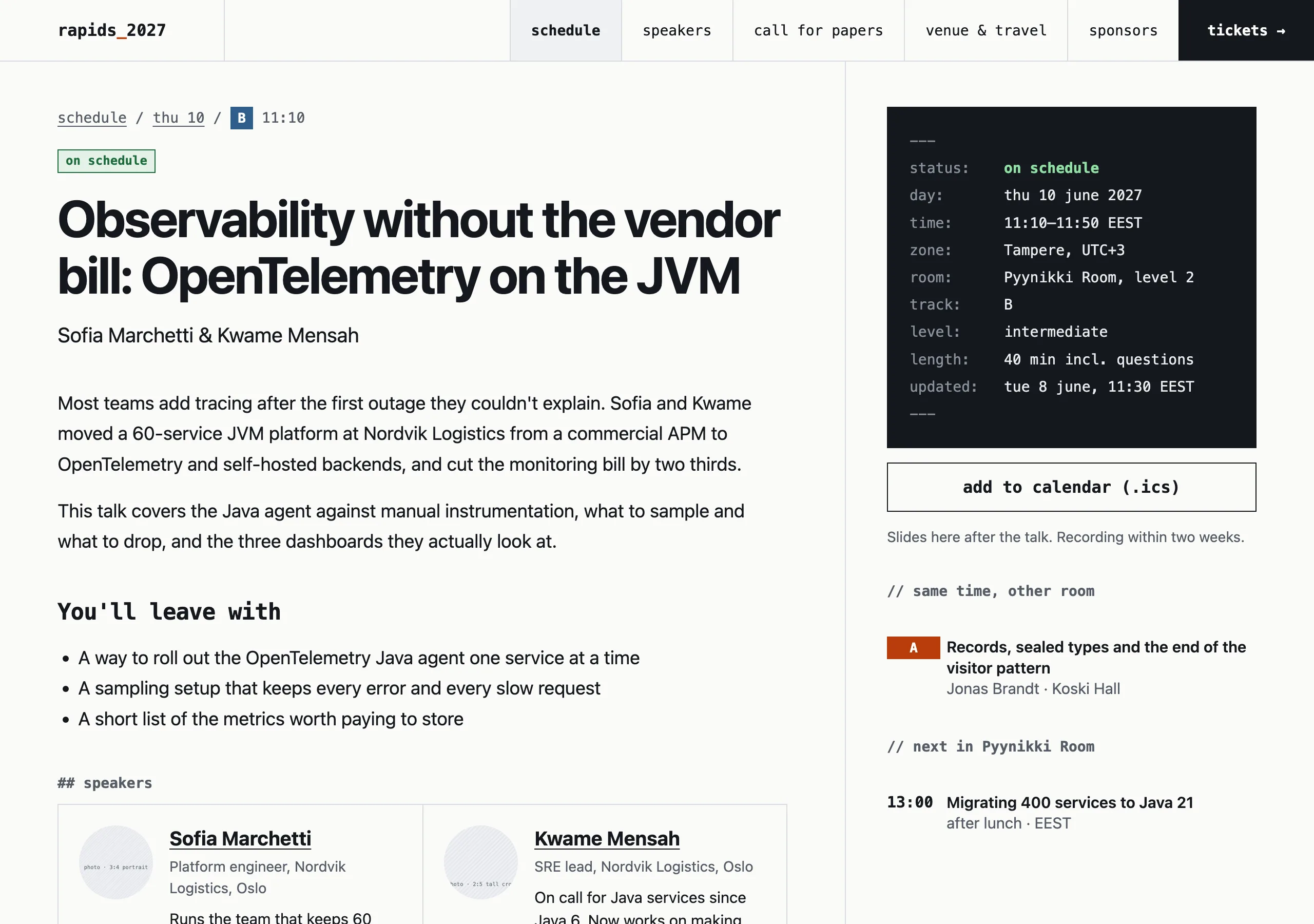Screen dimensions: 1314x924
Task: Click the // next in Pyynikki Room heading
Action: coord(991,746)
